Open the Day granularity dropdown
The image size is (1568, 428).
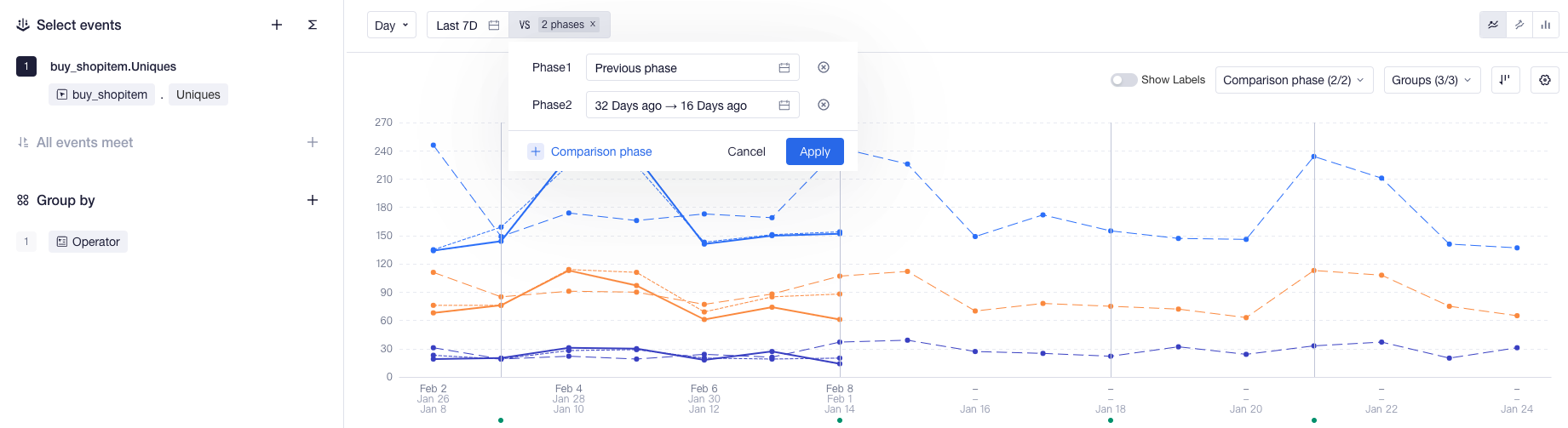(x=391, y=26)
